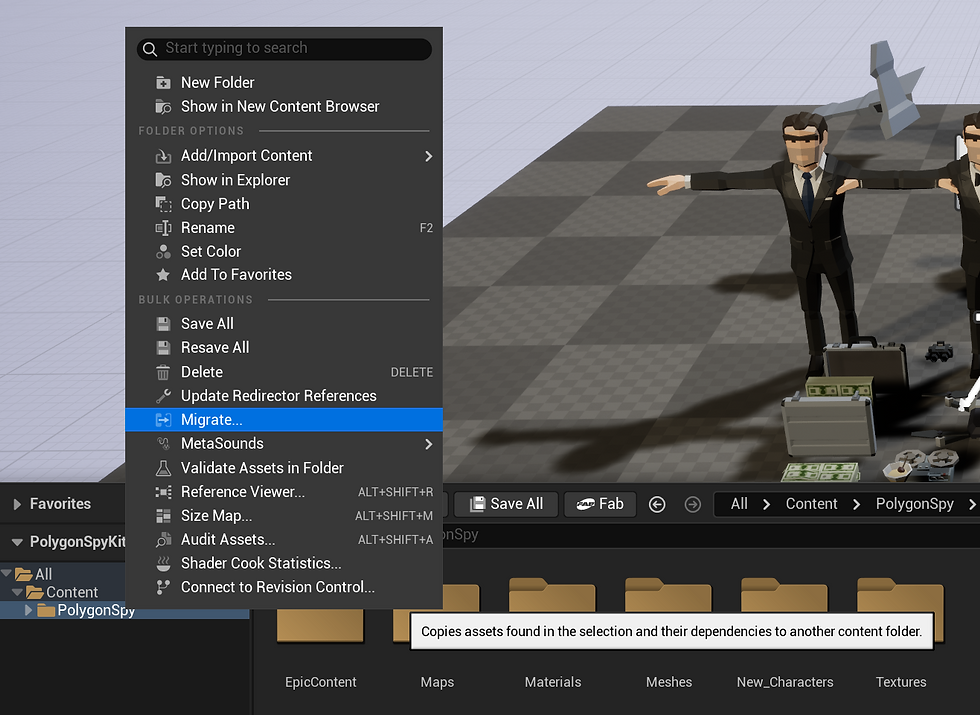Click the Show in Explorer folder icon
The width and height of the screenshot is (980, 715).
click(163, 180)
